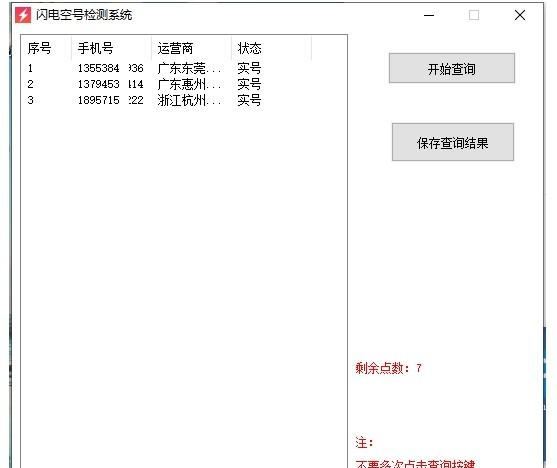This screenshot has height=468, width=557.
Task: Click the 实号 status in row 3
Action: click(249, 100)
